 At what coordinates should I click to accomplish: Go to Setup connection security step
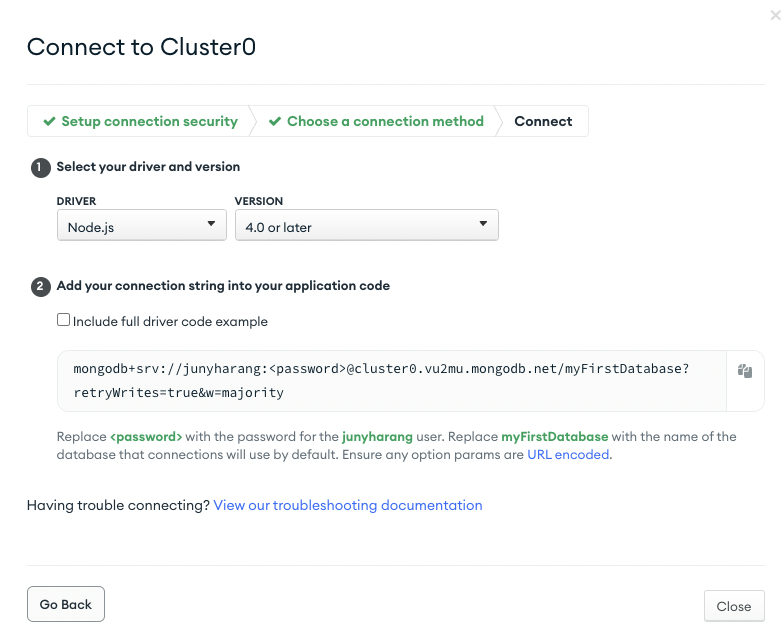(x=140, y=121)
